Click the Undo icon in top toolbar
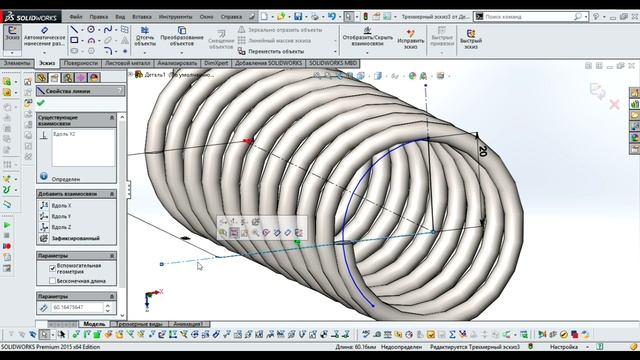Viewport: 640px width, 360px height. click(x=331, y=16)
